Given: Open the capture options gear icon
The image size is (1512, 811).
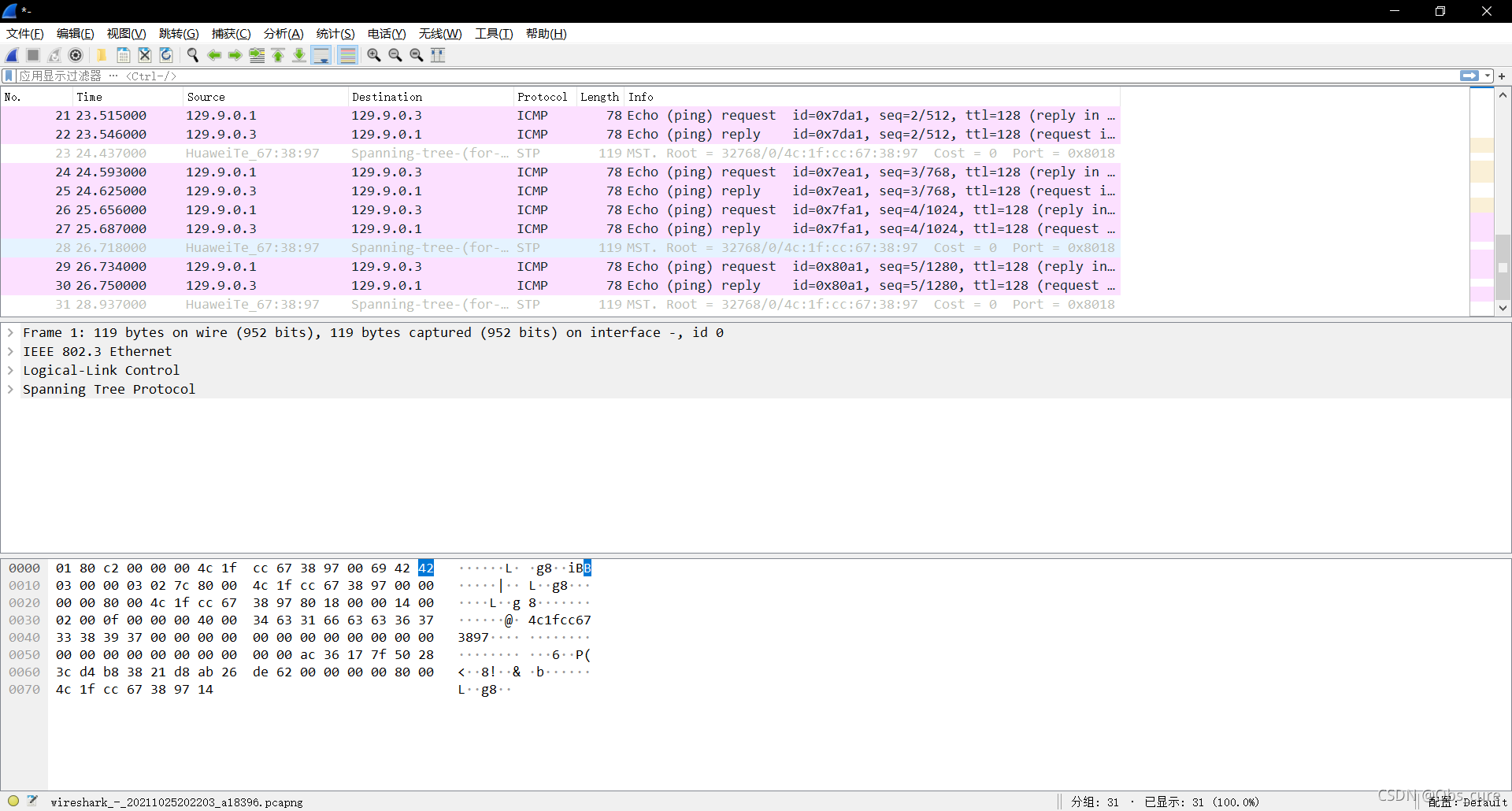Looking at the screenshot, I should tap(76, 55).
